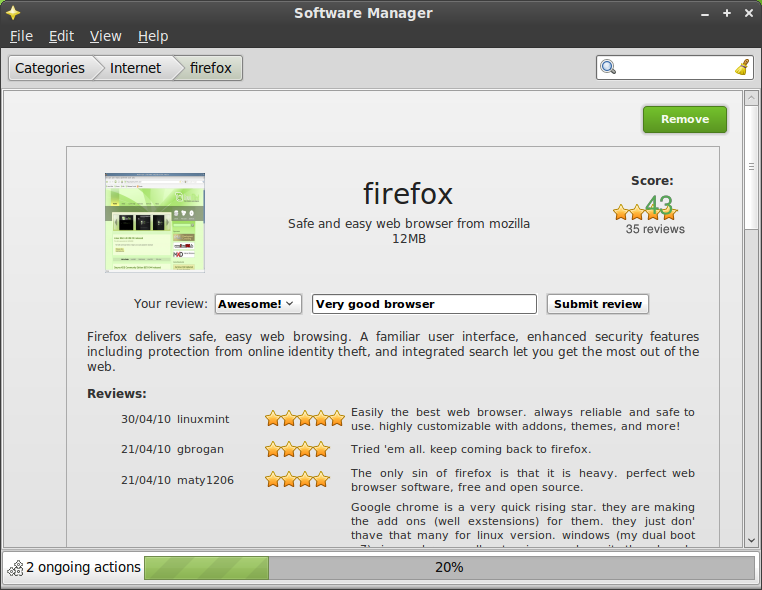Click the magnifier search icon

[x=608, y=67]
